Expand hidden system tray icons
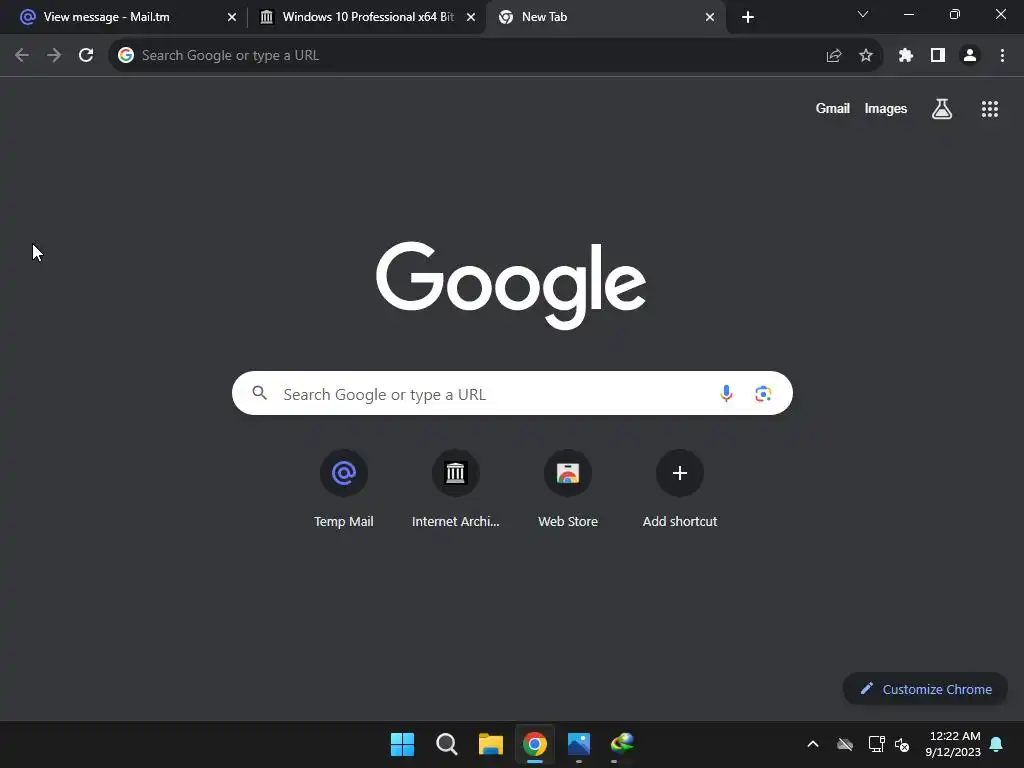Viewport: 1024px width, 768px height. (x=813, y=744)
